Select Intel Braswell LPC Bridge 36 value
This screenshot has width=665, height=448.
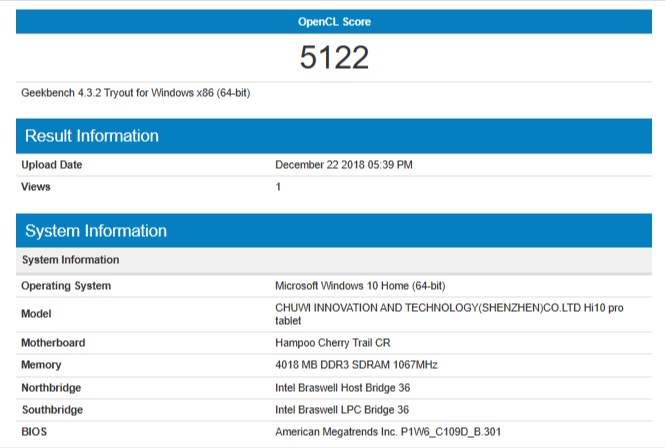click(x=342, y=410)
